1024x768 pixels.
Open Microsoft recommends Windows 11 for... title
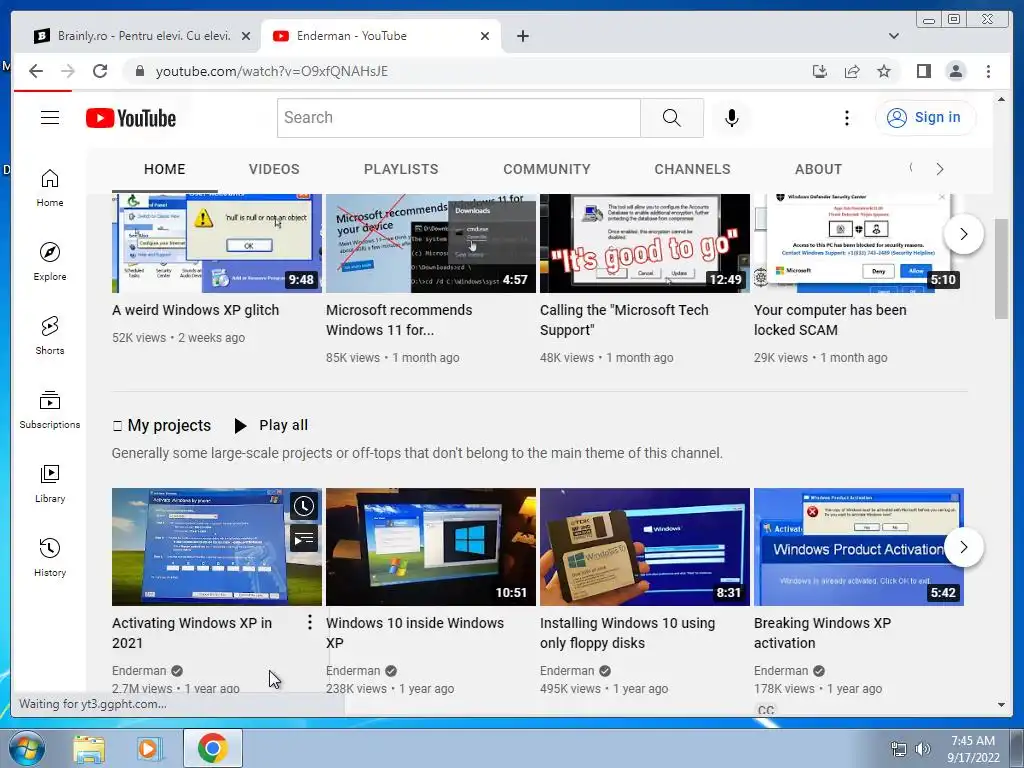click(x=399, y=320)
